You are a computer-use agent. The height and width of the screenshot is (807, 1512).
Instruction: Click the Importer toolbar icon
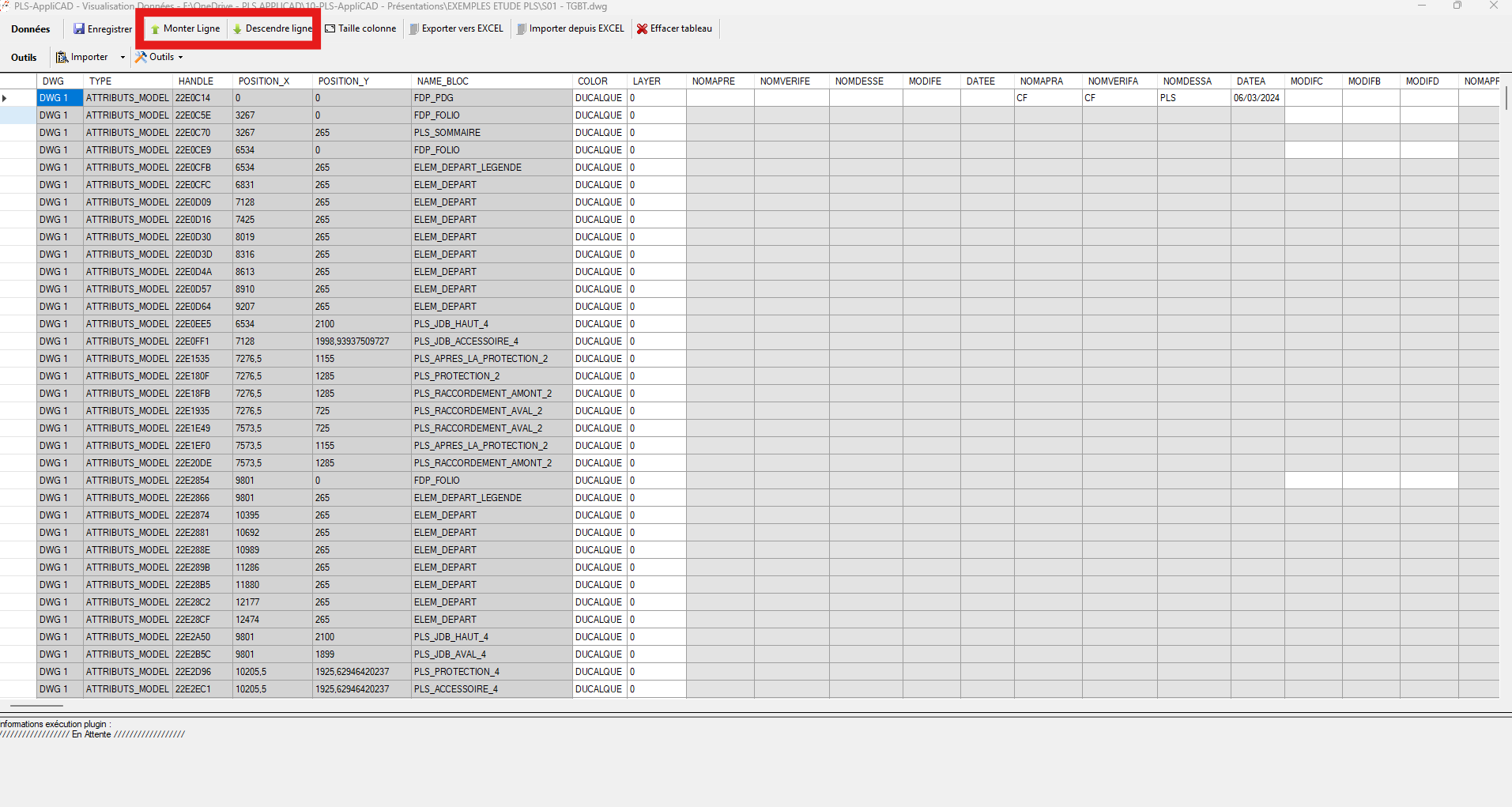(62, 57)
